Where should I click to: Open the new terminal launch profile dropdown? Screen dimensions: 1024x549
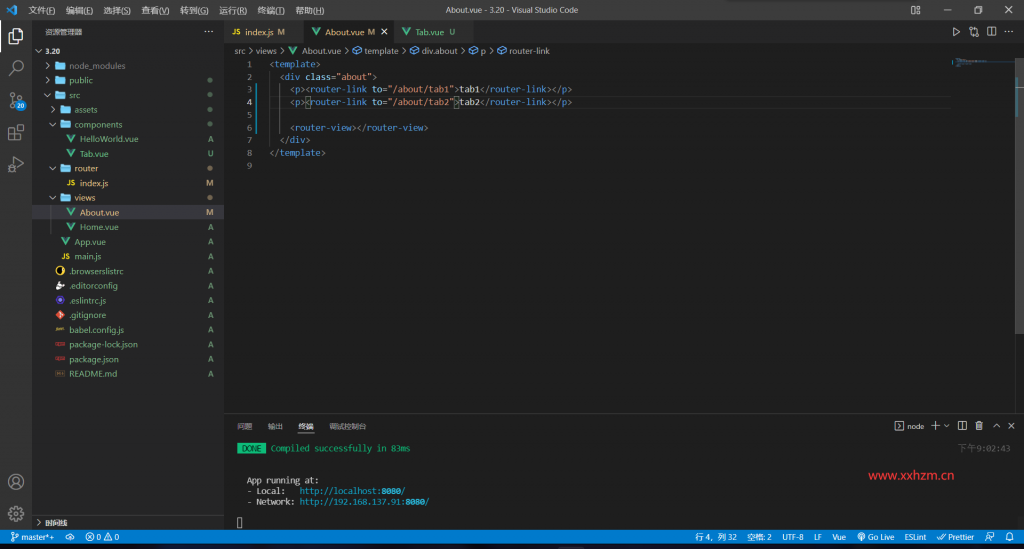click(x=948, y=426)
